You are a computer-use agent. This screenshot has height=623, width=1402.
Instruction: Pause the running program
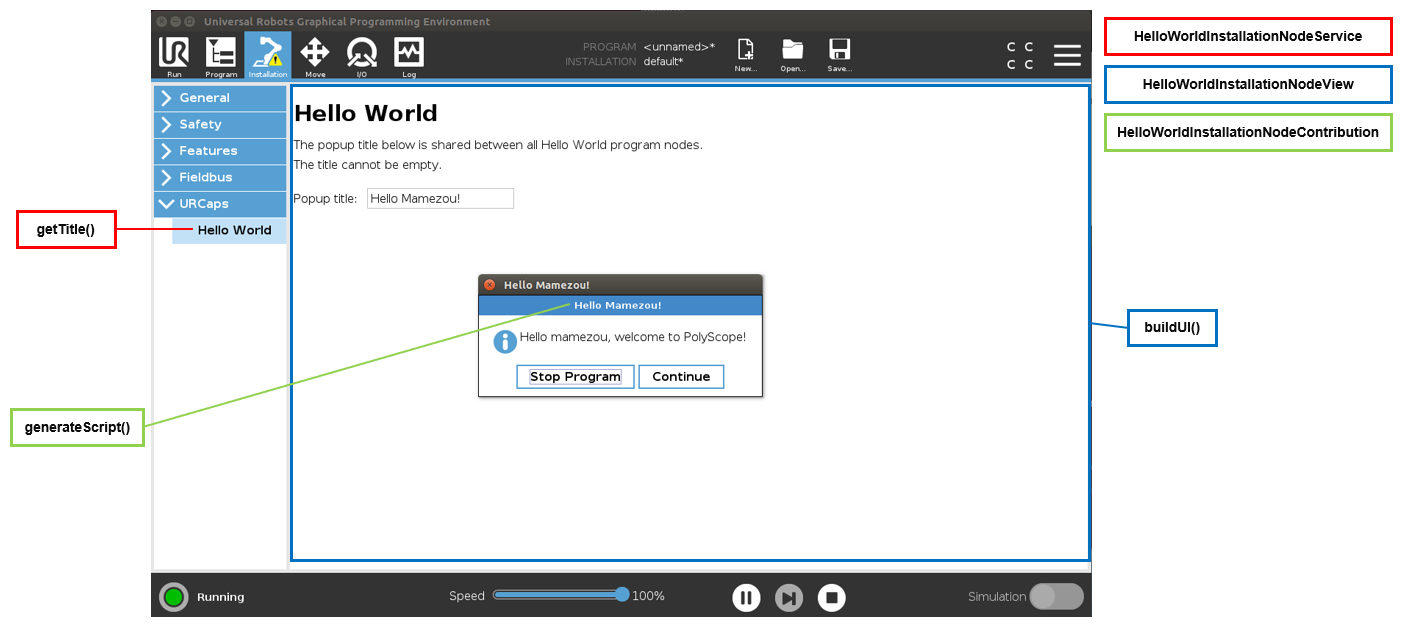(x=746, y=598)
